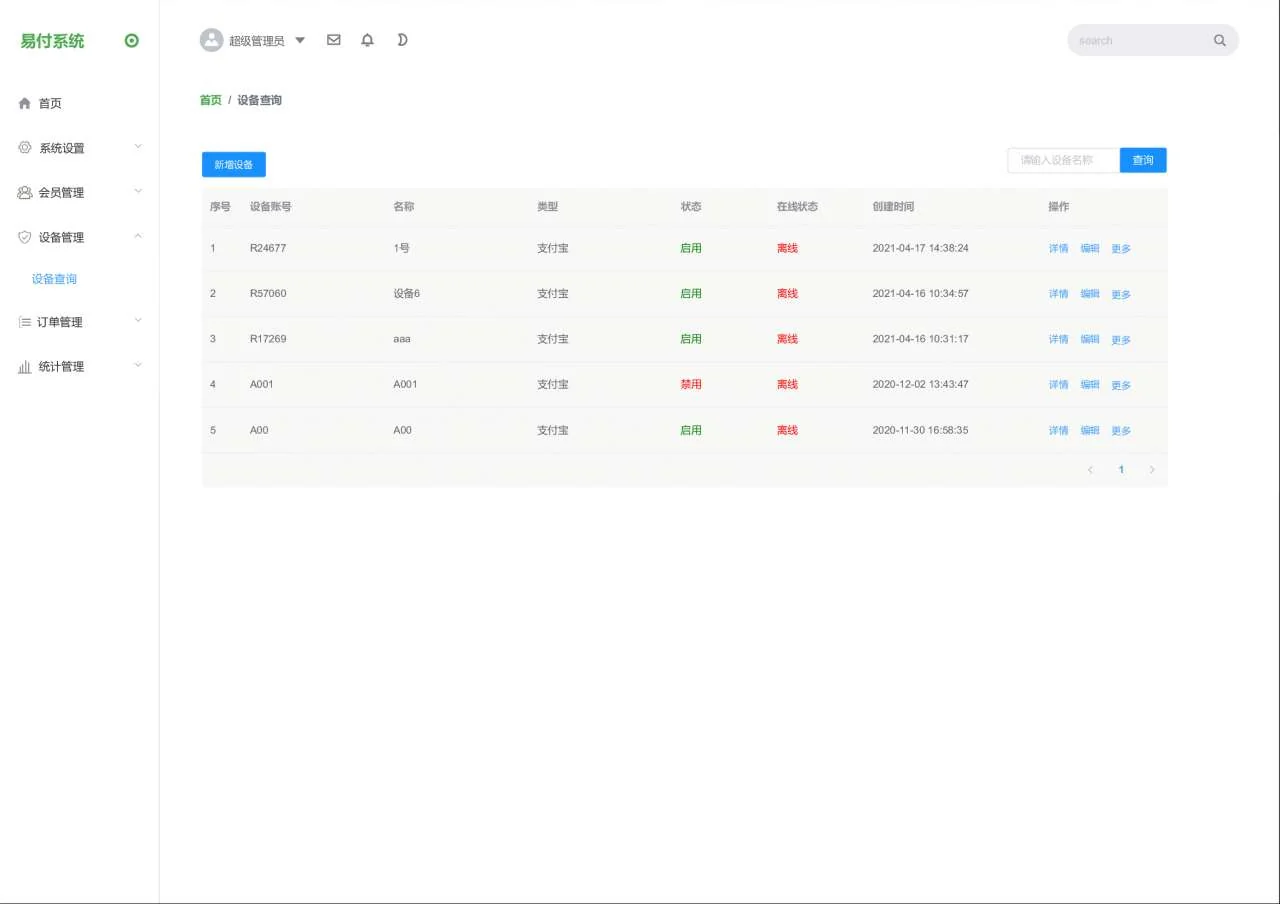This screenshot has height=904, width=1280.
Task: Click the 统计管理 bar chart icon
Action: pyautogui.click(x=25, y=367)
